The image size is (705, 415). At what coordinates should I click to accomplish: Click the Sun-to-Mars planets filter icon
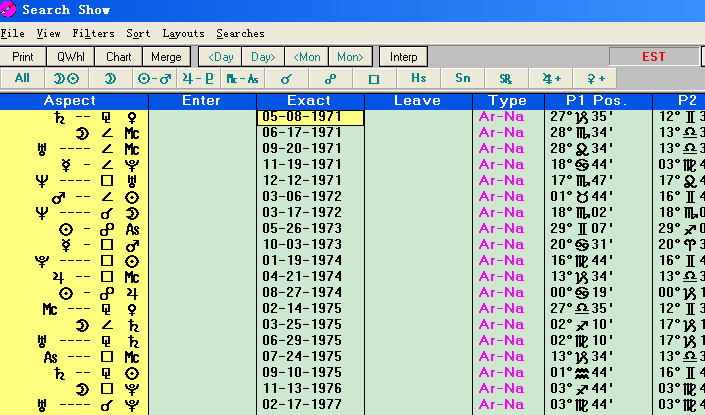point(154,78)
